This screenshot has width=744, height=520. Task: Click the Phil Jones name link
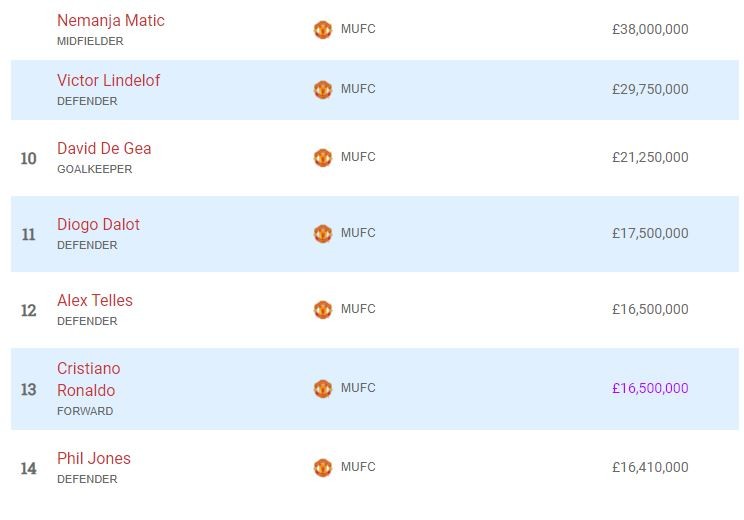93,459
